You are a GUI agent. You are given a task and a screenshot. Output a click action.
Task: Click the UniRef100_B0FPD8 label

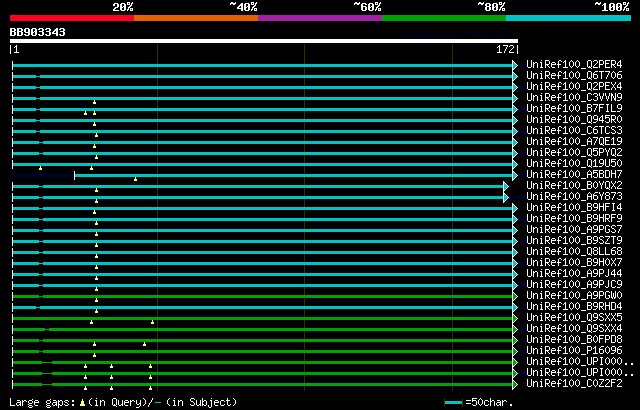(x=574, y=340)
